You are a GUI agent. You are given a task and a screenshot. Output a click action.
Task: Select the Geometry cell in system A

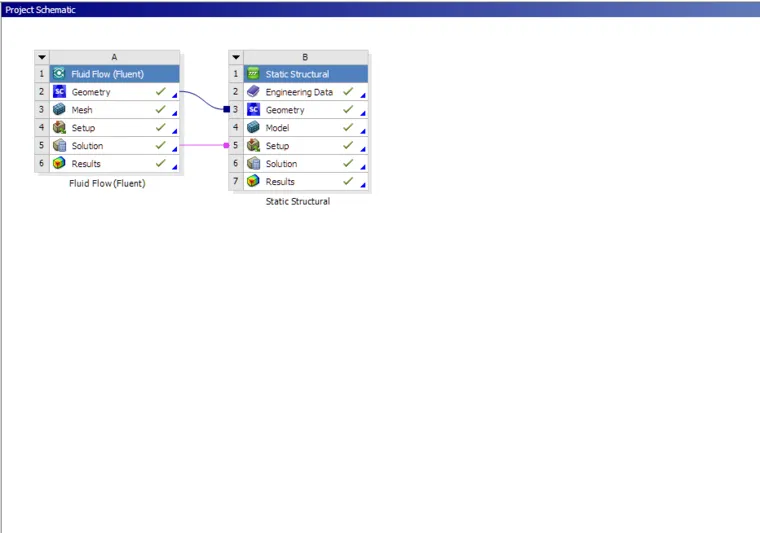pyautogui.click(x=114, y=92)
